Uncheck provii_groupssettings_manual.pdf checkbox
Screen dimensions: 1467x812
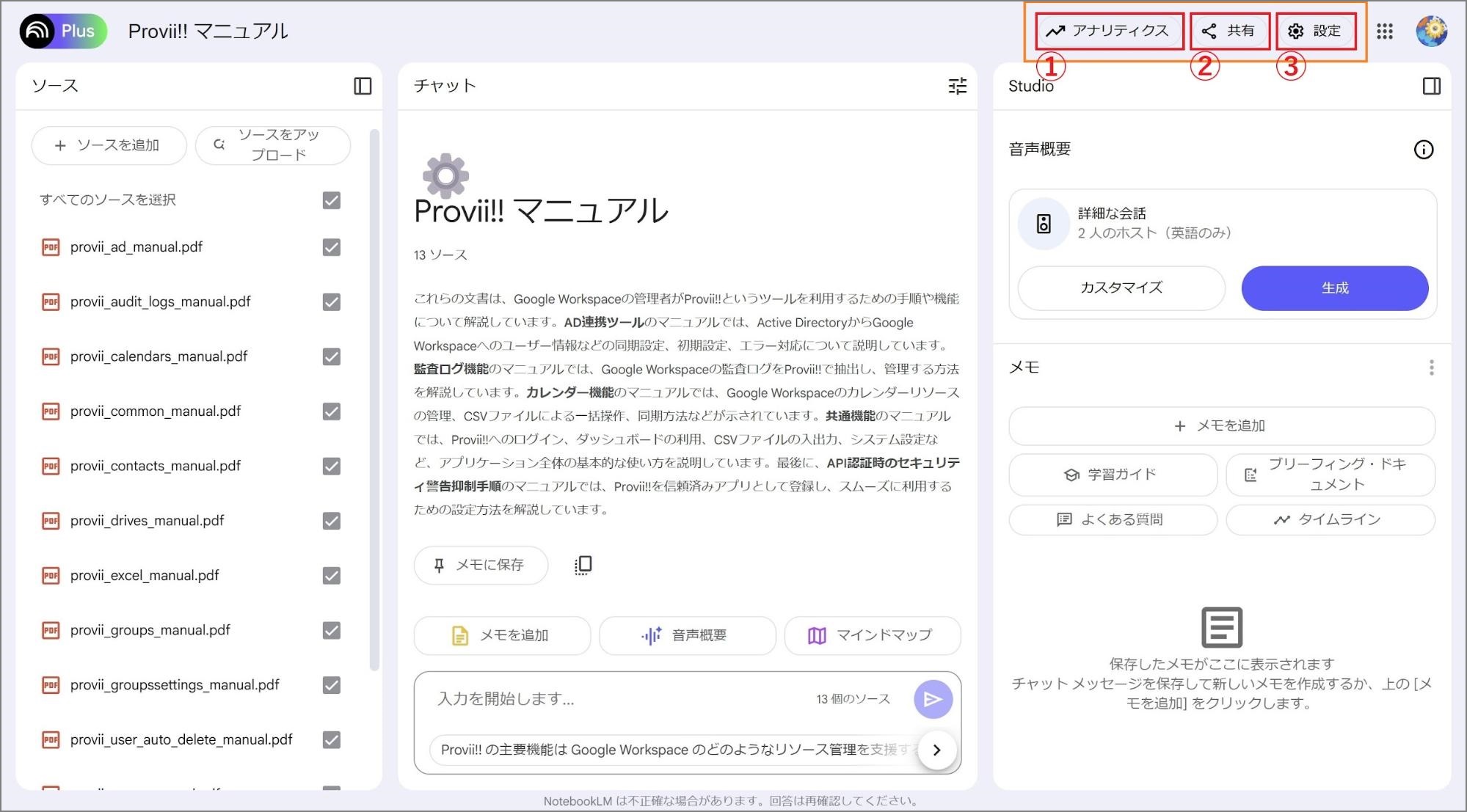pyautogui.click(x=332, y=685)
